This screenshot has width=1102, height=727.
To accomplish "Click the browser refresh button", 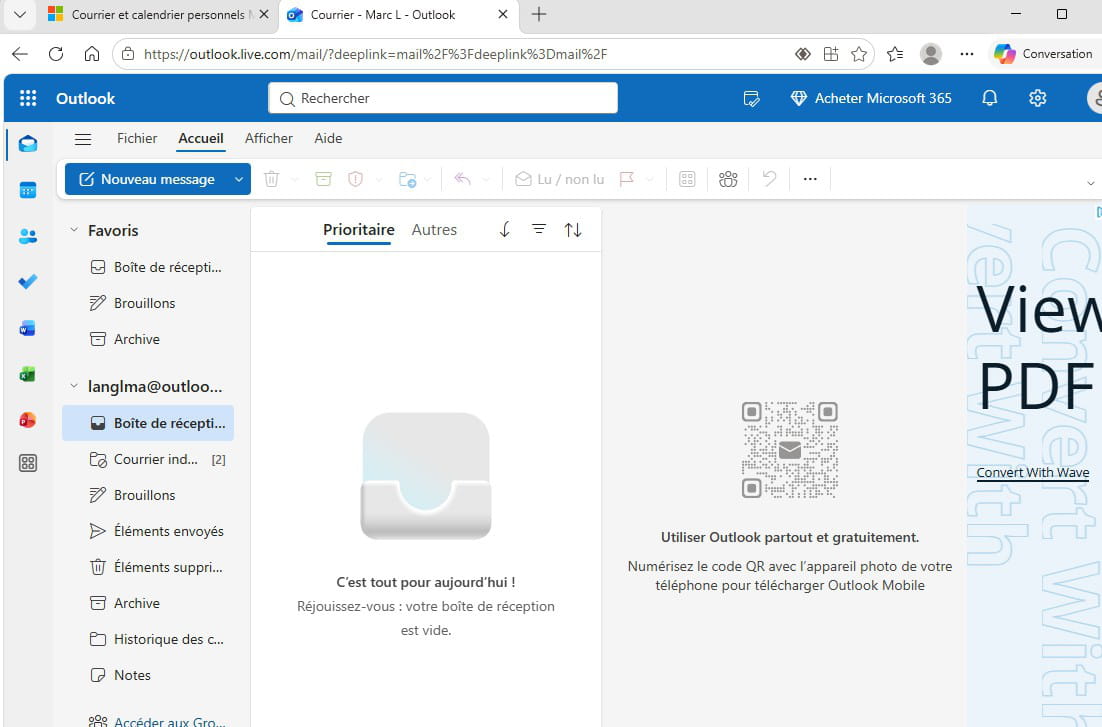I will (x=56, y=54).
